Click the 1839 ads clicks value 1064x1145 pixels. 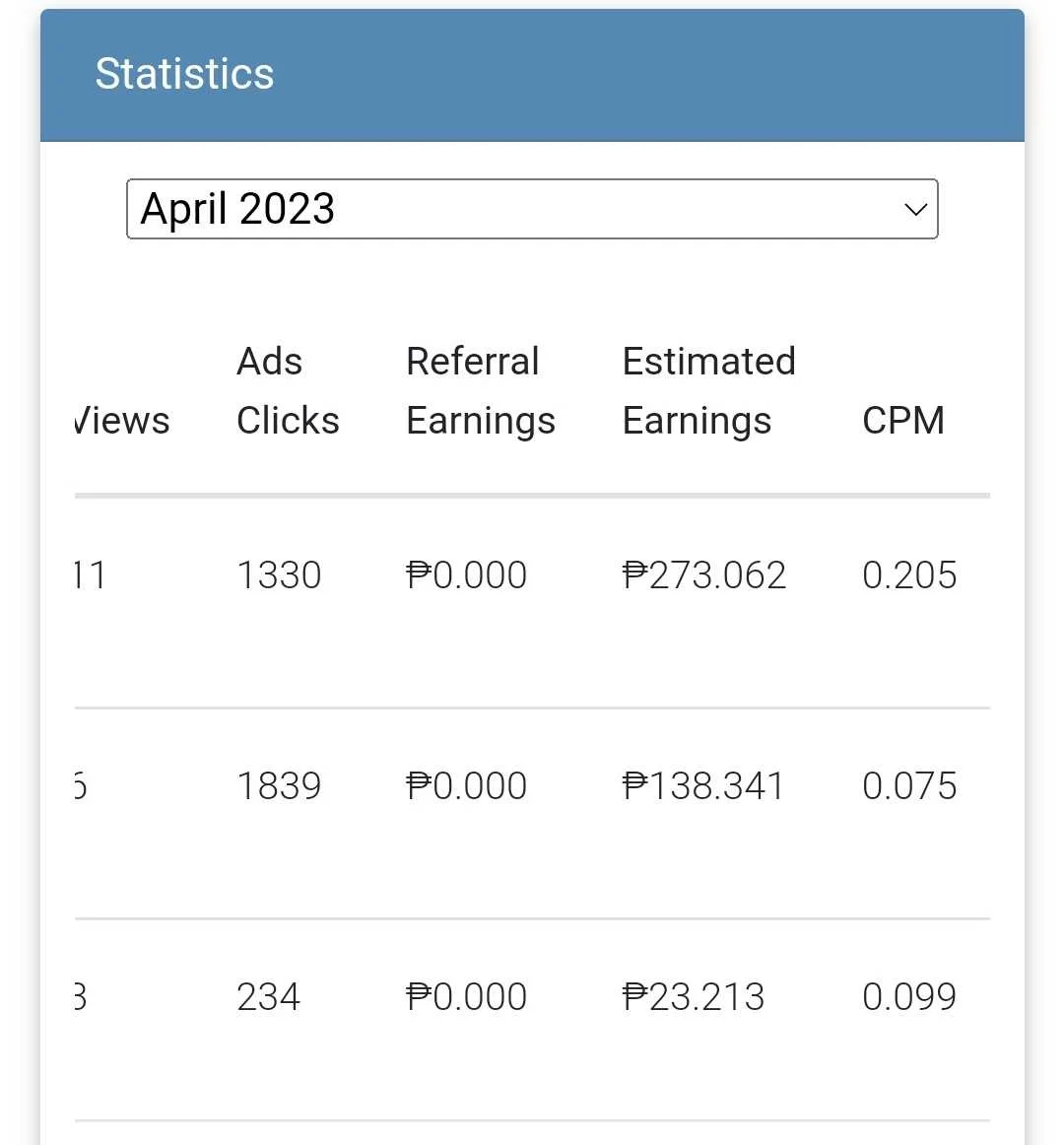279,786
